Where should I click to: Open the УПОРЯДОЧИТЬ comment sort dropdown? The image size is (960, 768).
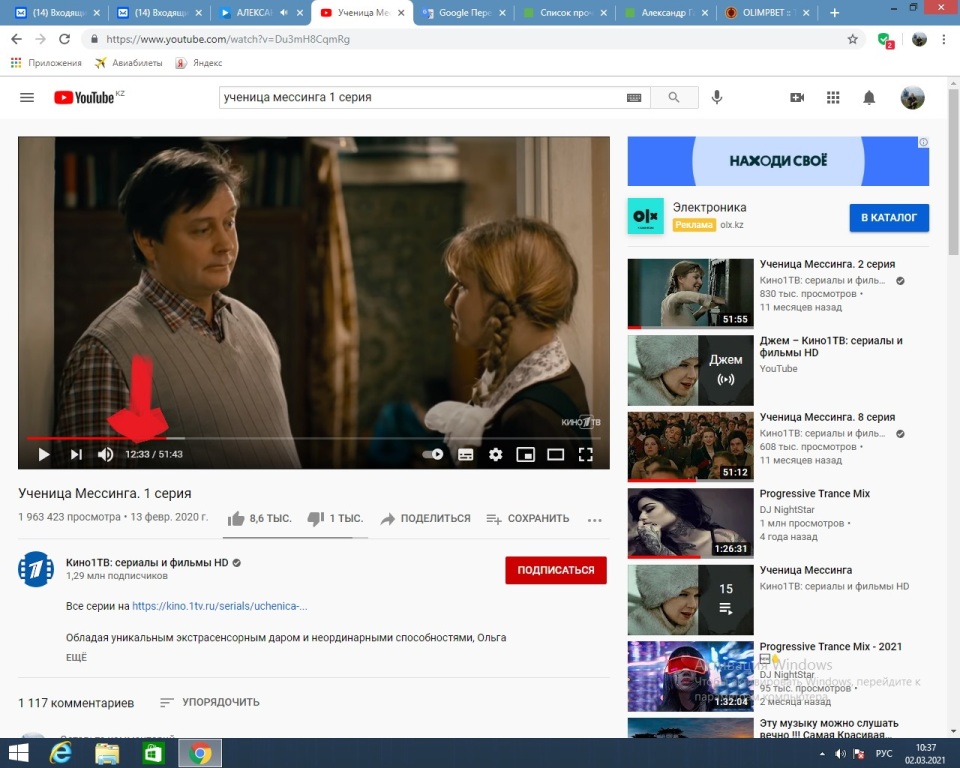pyautogui.click(x=210, y=702)
